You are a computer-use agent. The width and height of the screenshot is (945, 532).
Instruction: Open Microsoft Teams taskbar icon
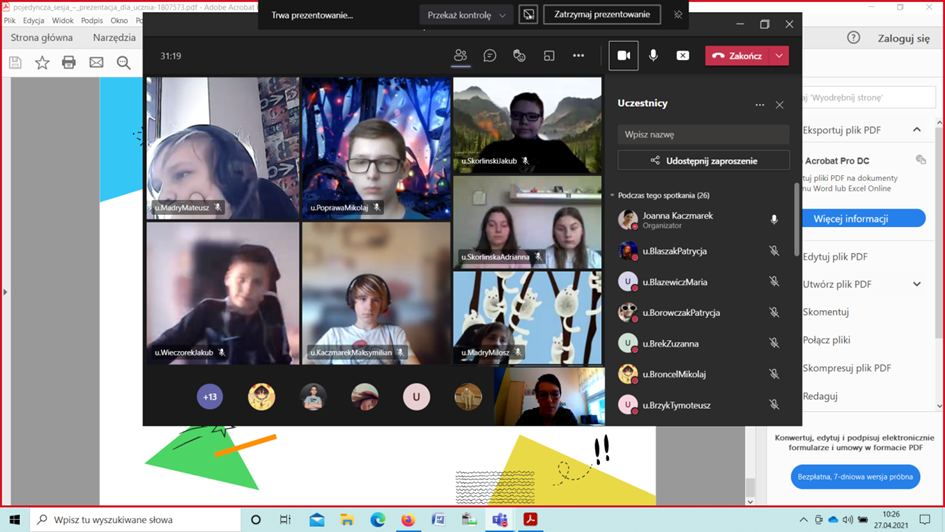(500, 519)
